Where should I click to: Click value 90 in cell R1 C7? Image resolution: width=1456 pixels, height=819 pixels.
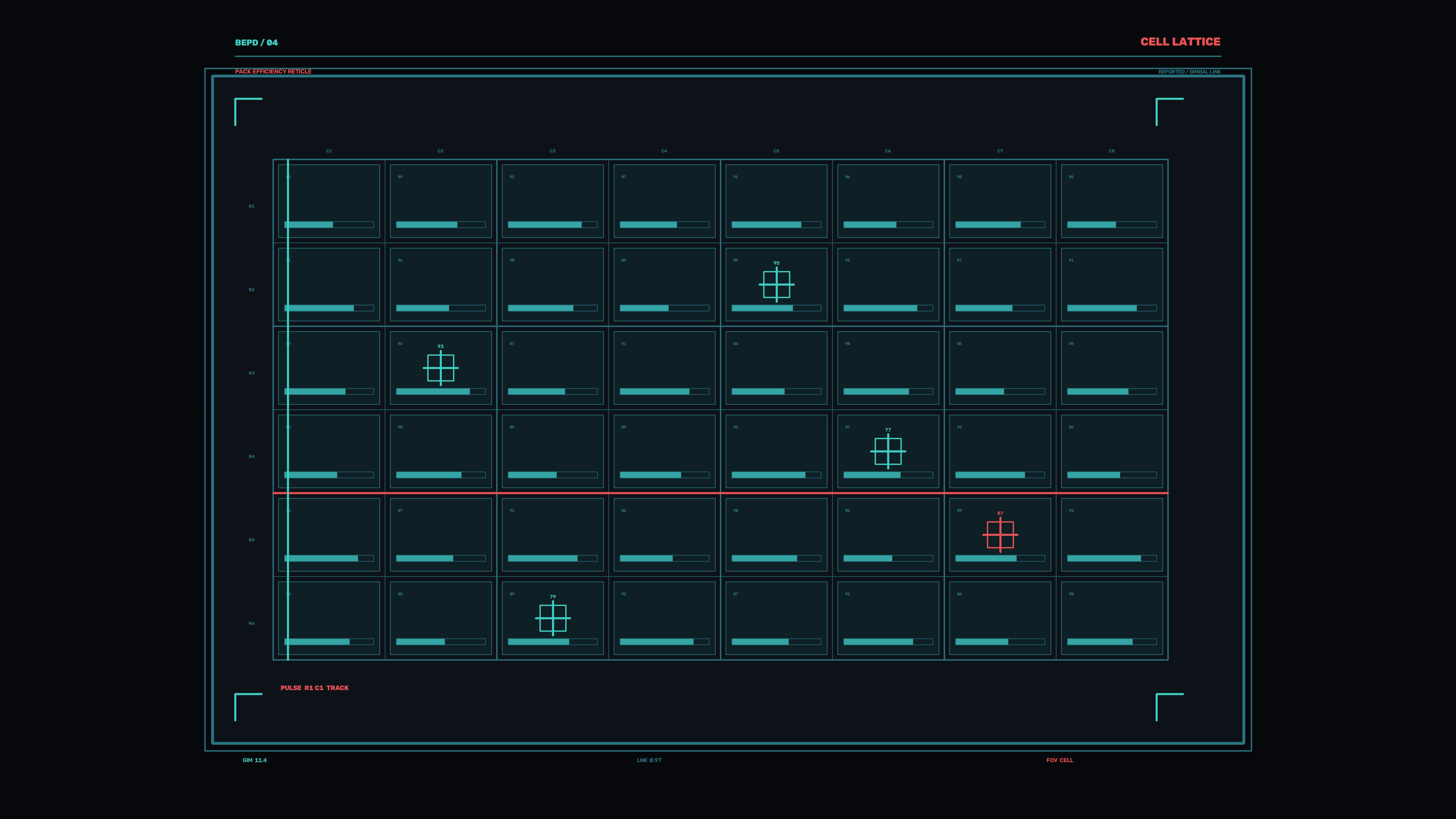(x=959, y=177)
